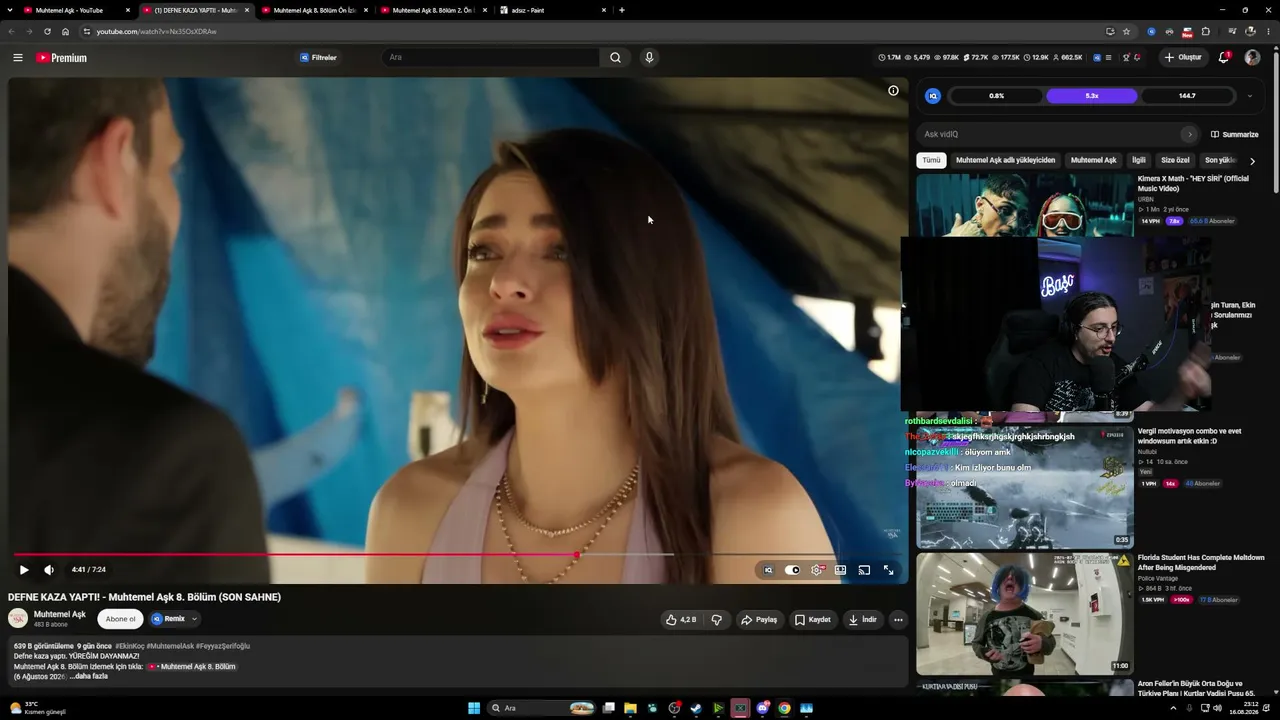
Task: Enter fullscreen mode
Action: 888,570
